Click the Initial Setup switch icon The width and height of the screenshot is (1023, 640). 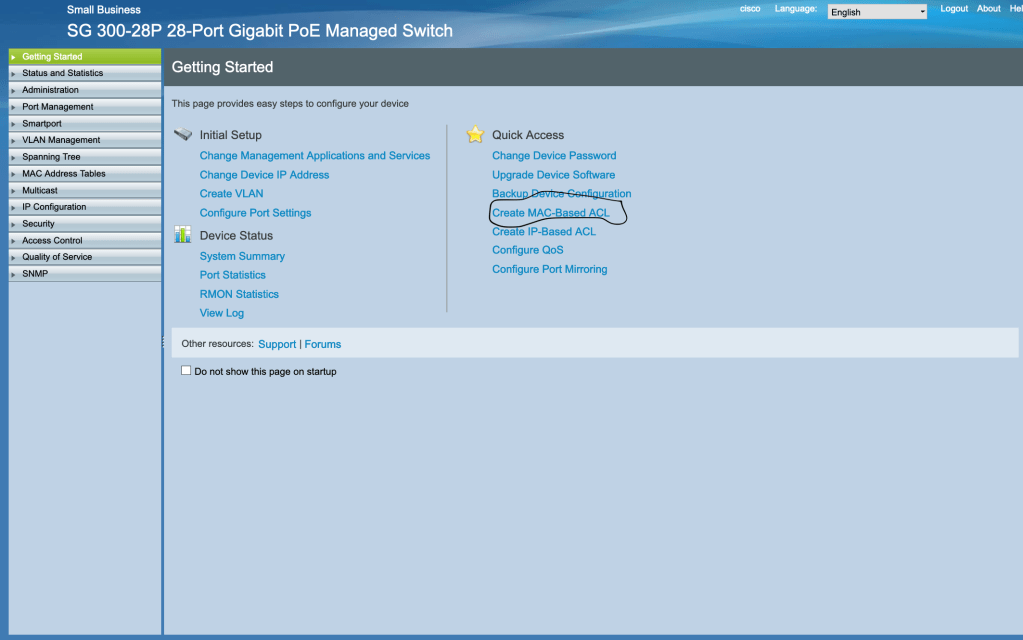(x=182, y=135)
